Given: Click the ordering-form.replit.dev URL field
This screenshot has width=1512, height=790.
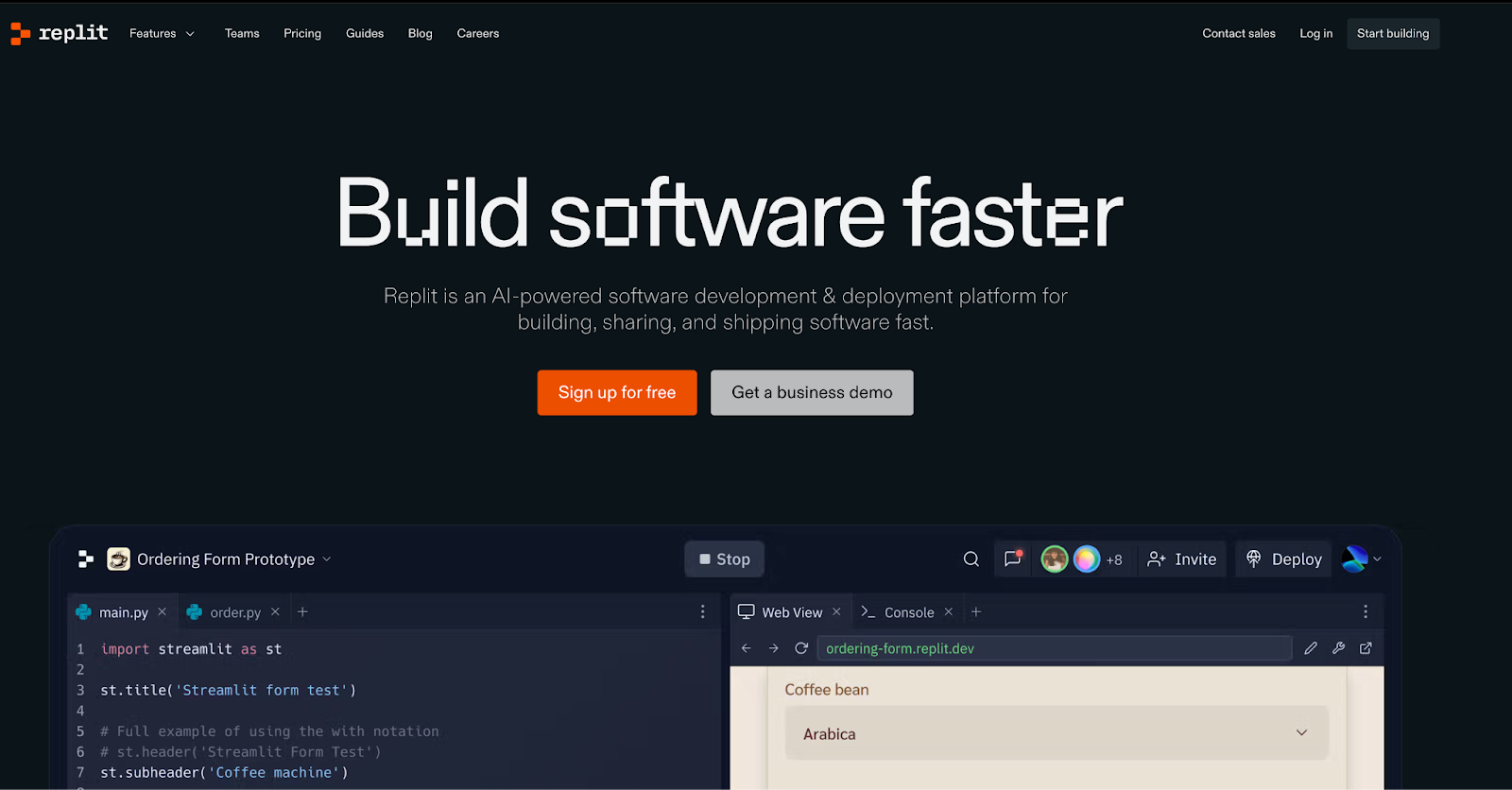Looking at the screenshot, I should tap(1055, 648).
